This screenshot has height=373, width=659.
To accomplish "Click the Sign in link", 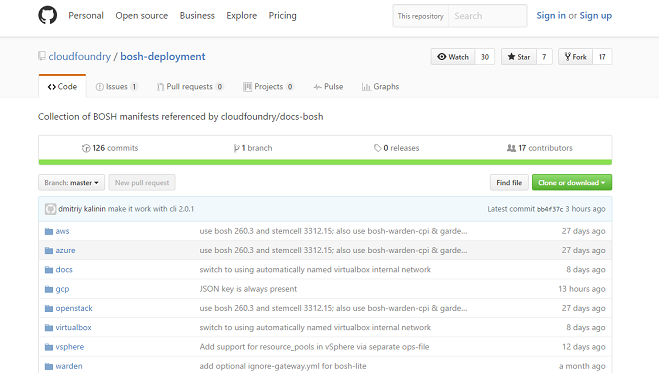I will 551,16.
